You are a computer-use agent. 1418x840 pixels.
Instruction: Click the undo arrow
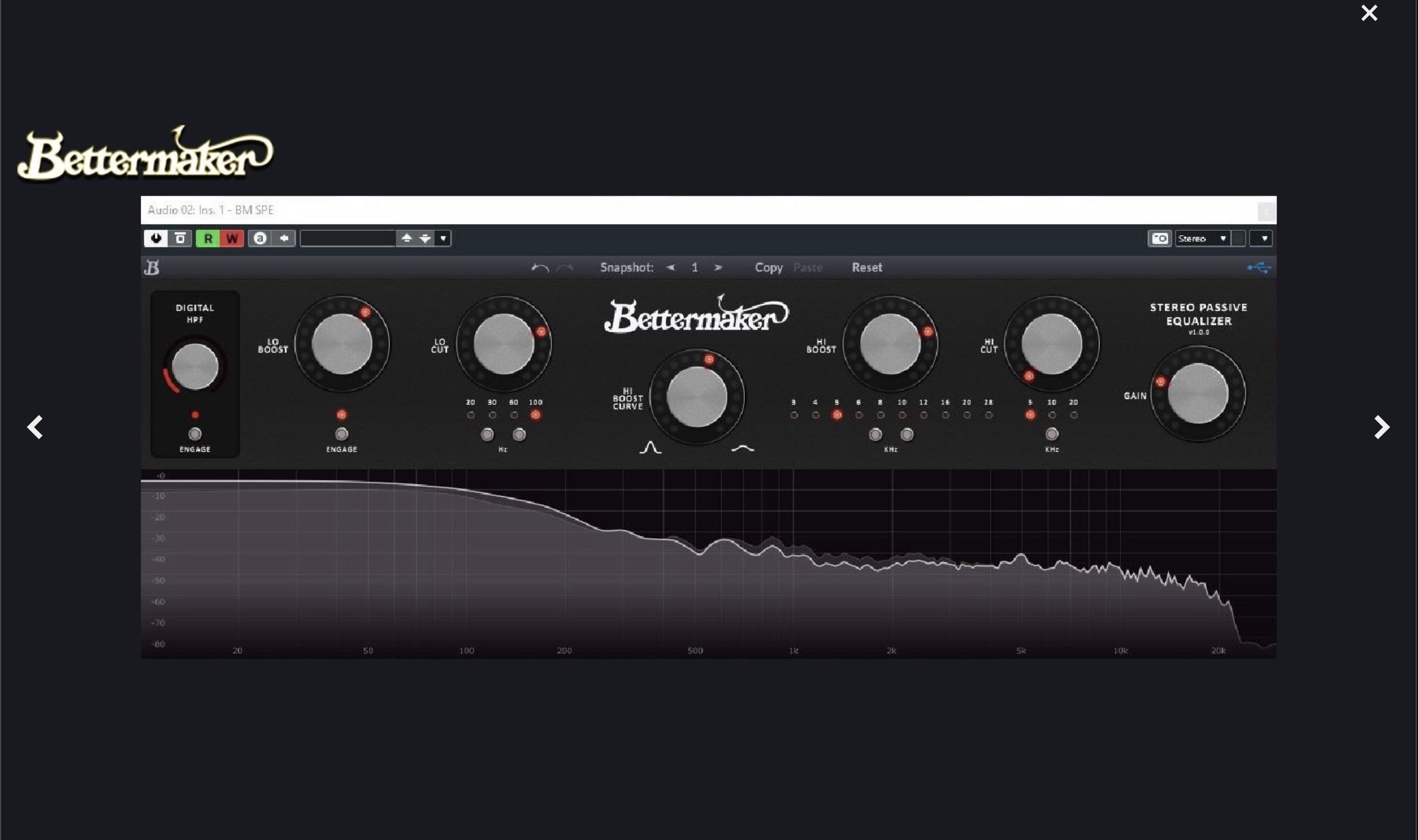[540, 268]
